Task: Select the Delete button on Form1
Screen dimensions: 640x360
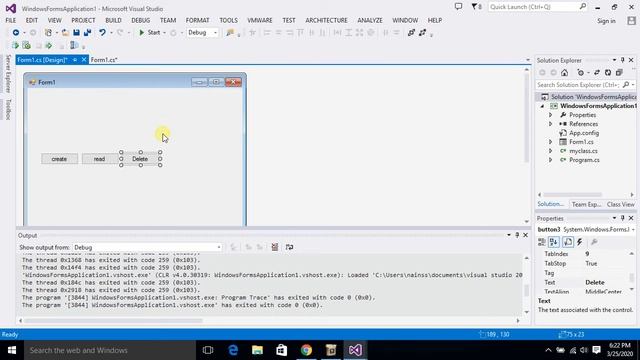Action: (140, 159)
